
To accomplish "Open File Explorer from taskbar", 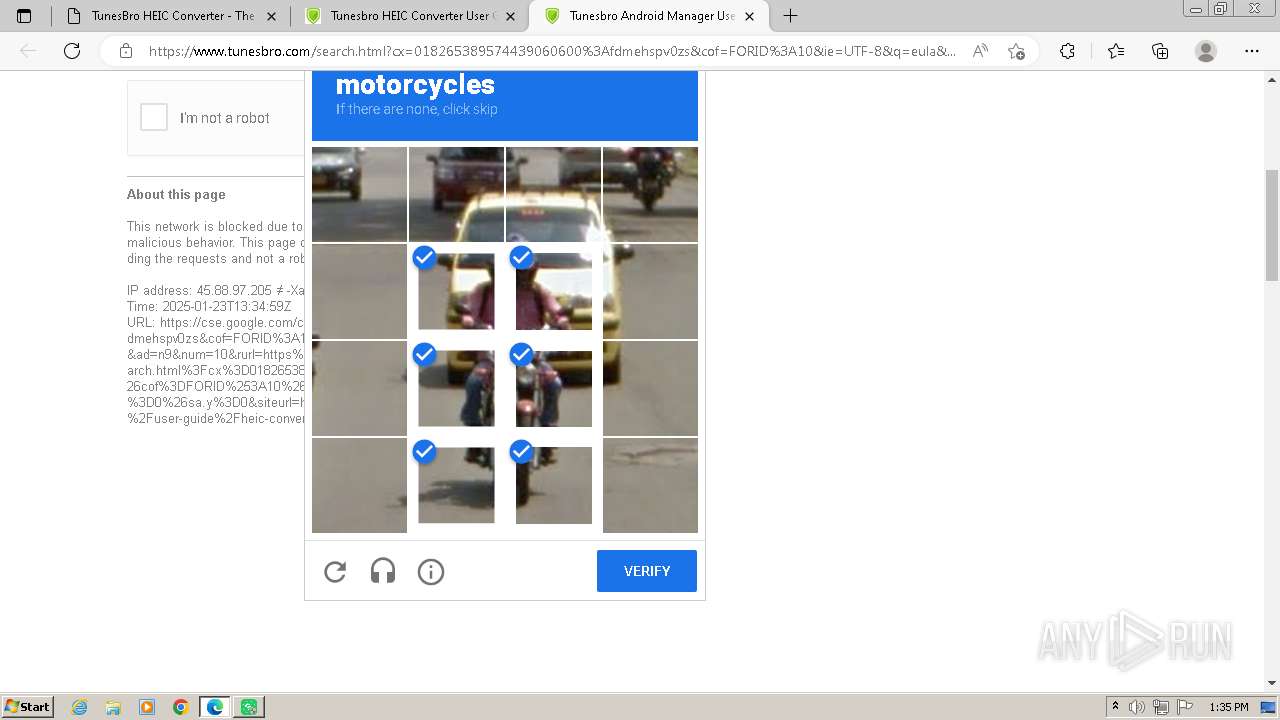I will click(113, 707).
